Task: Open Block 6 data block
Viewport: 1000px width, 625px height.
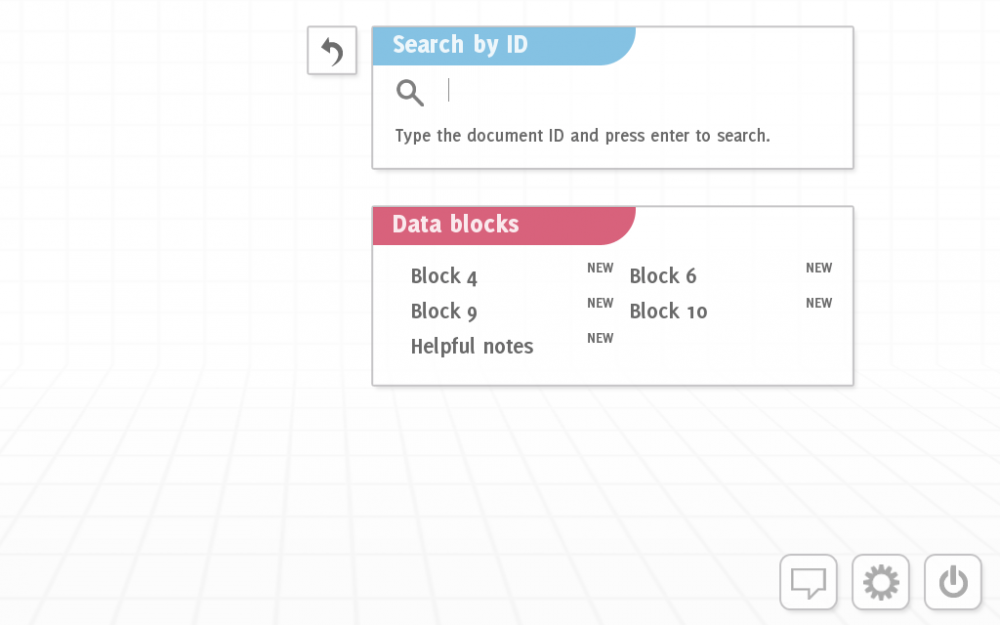Action: click(663, 277)
